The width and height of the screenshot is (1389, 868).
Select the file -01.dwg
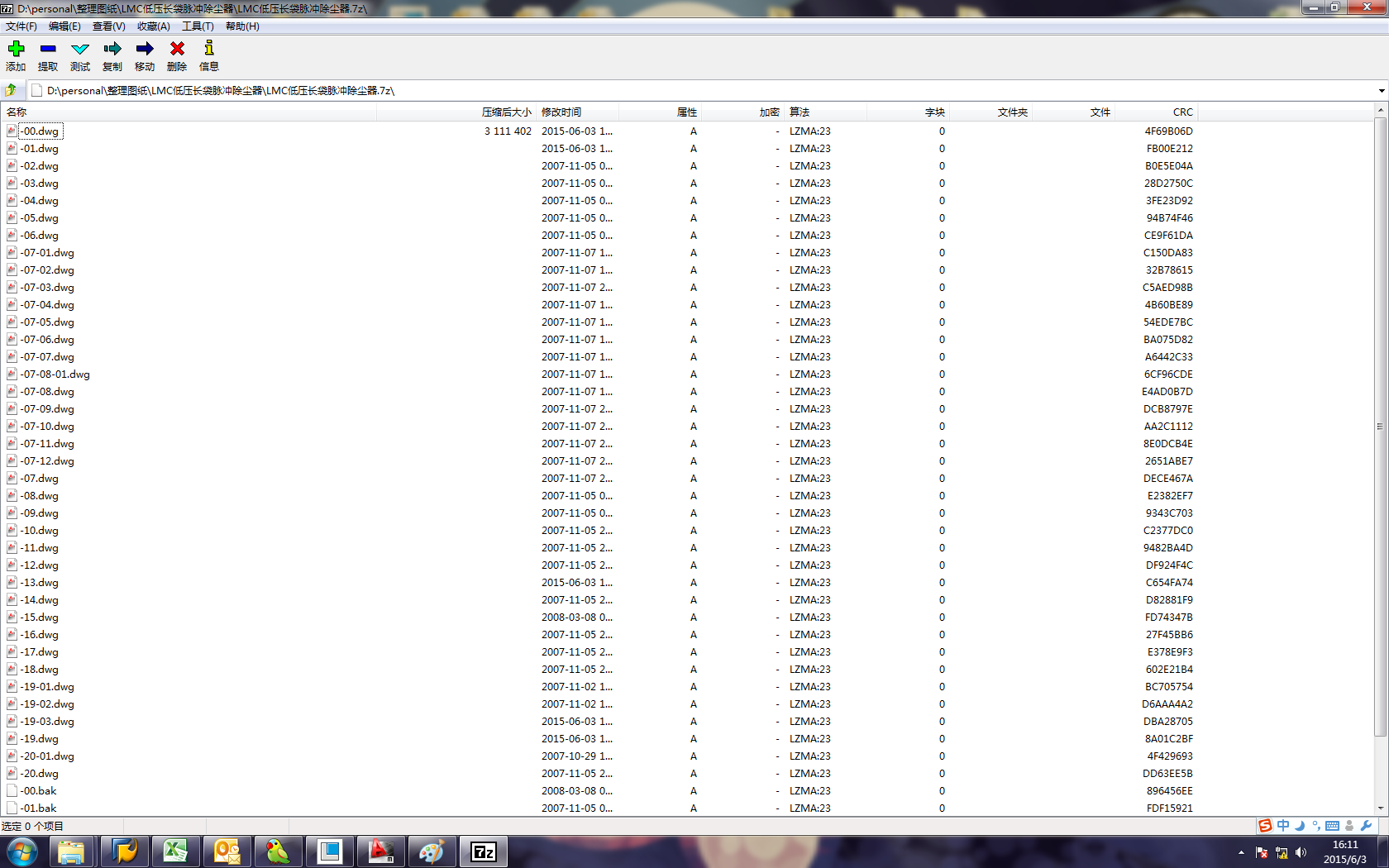[41, 149]
